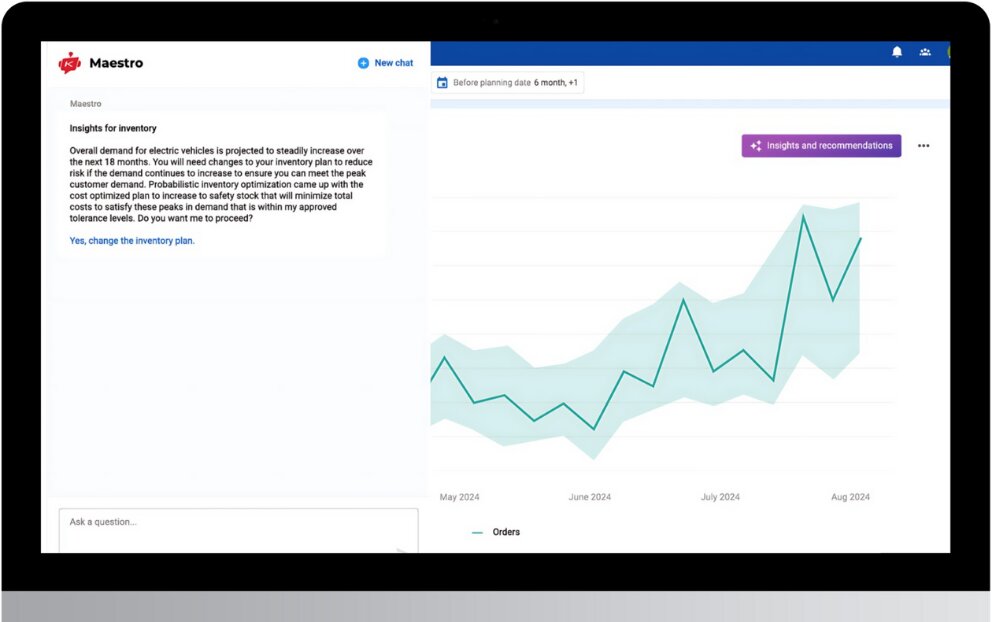The height and width of the screenshot is (622, 992).
Task: Click the sparkle icon on the Insights button
Action: click(x=756, y=146)
